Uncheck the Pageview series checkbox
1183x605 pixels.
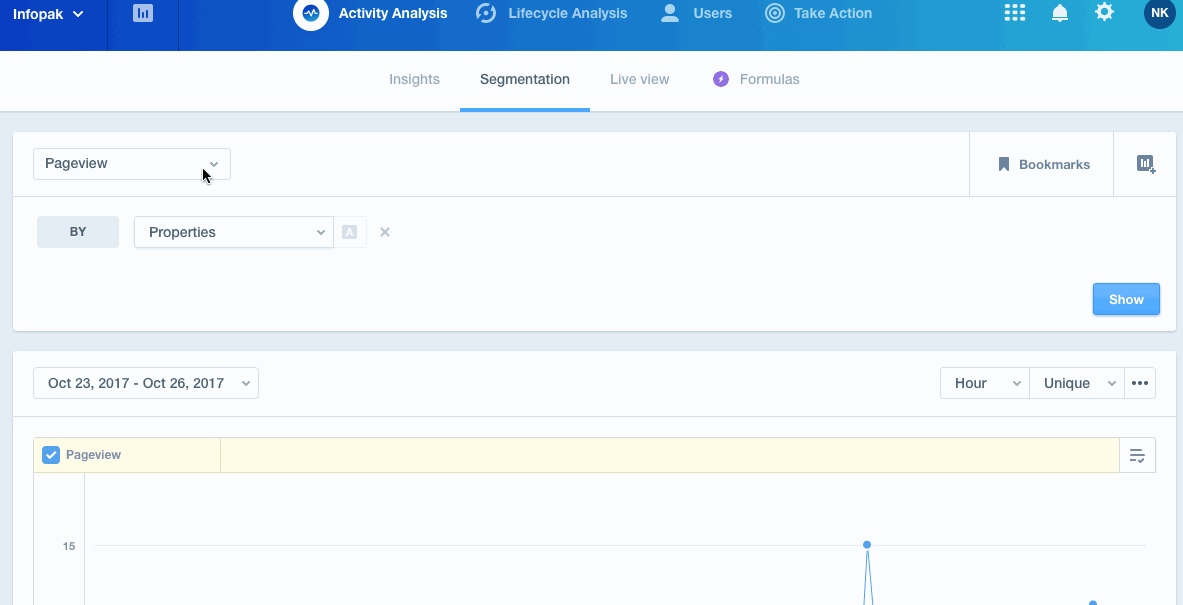point(51,455)
